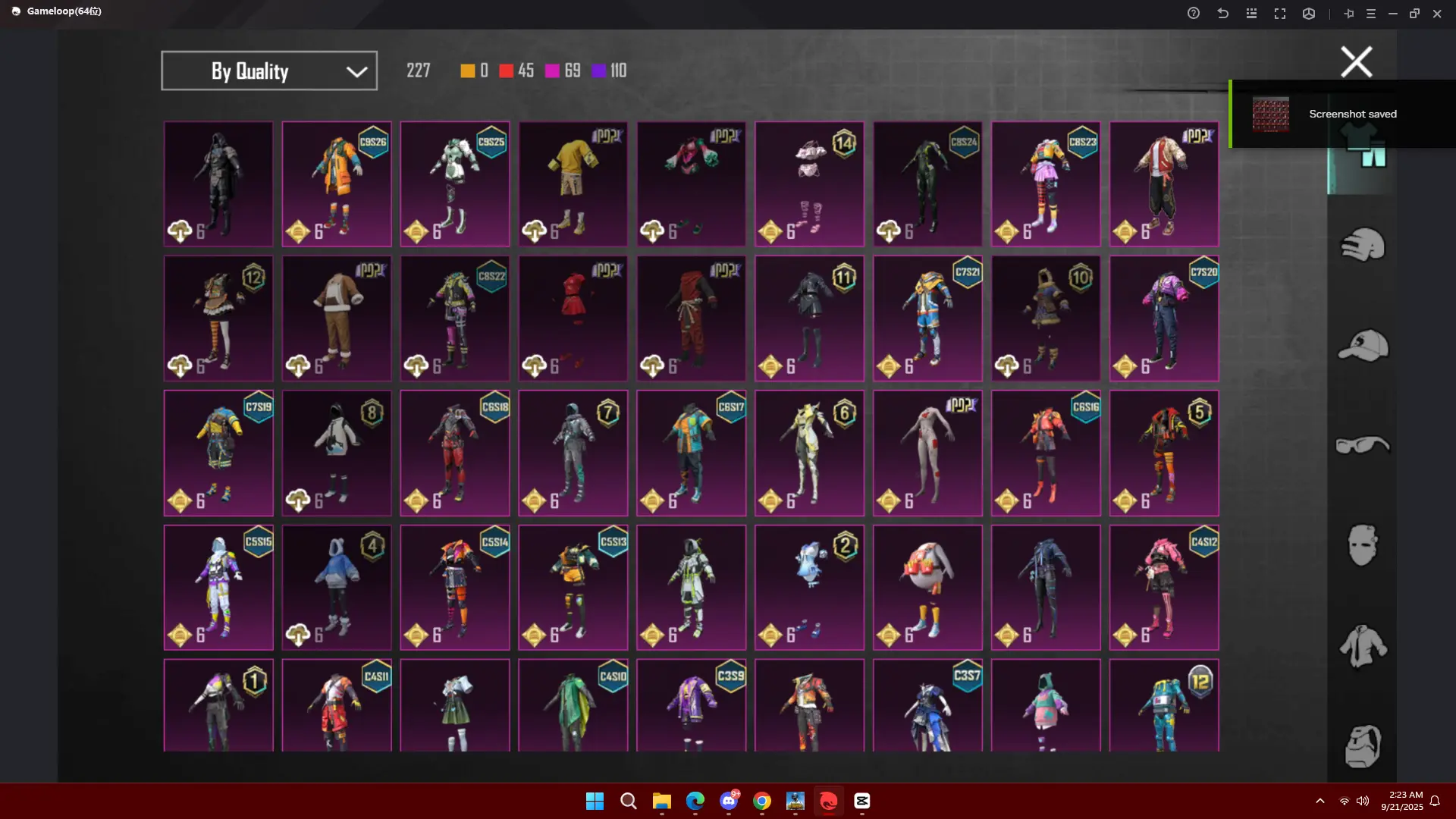Screen dimensions: 1456x819
Task: Select the face mask category icon
Action: point(1362,544)
